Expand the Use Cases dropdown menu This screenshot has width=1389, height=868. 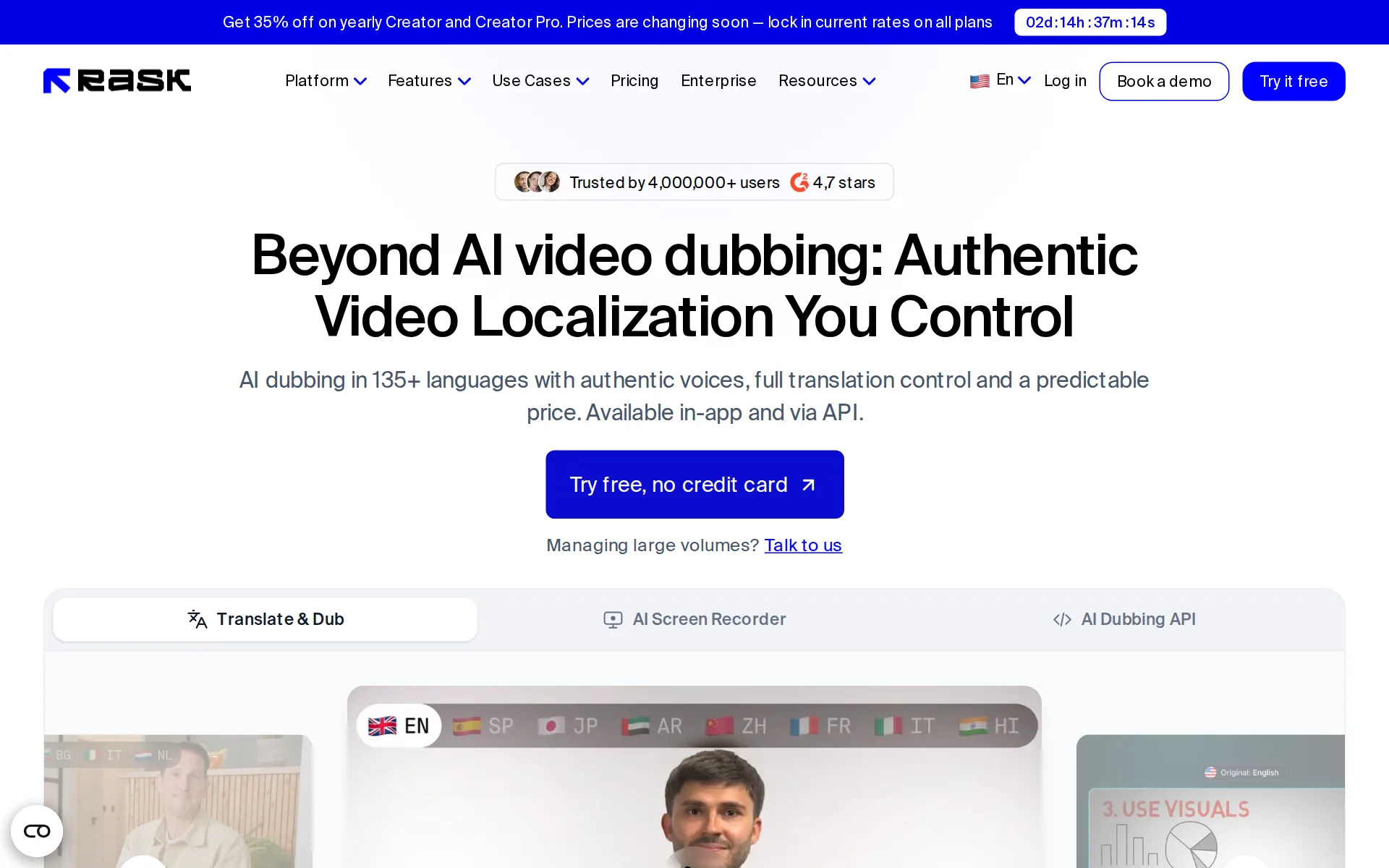[x=540, y=81]
